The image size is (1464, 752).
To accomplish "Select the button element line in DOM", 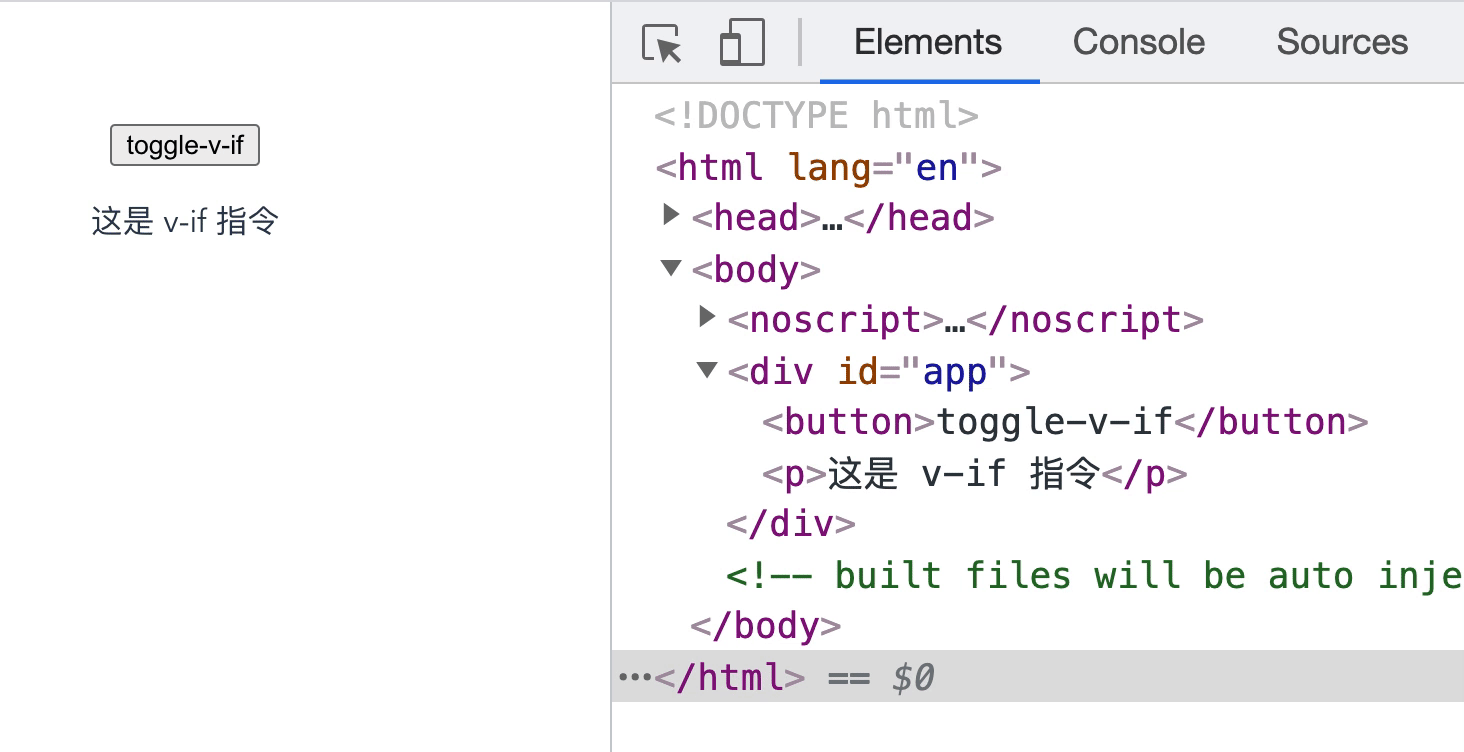I will (x=1065, y=422).
